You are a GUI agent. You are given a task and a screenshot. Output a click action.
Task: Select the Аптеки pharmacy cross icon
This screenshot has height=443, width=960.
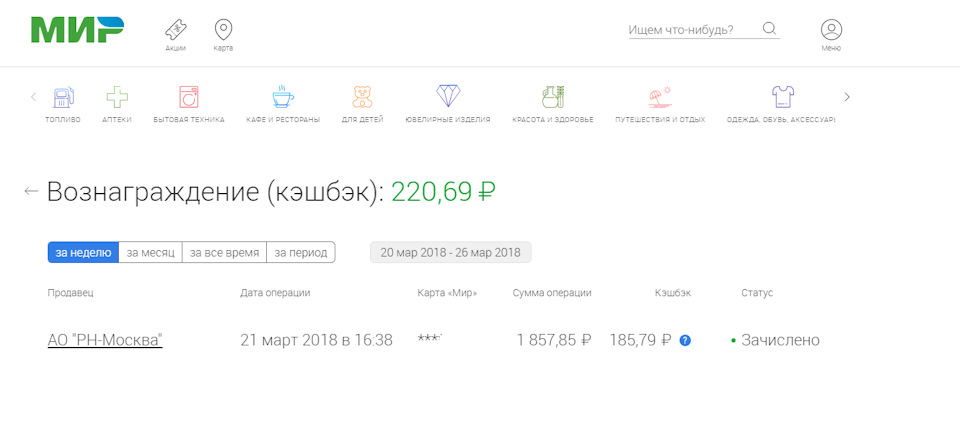click(x=117, y=97)
